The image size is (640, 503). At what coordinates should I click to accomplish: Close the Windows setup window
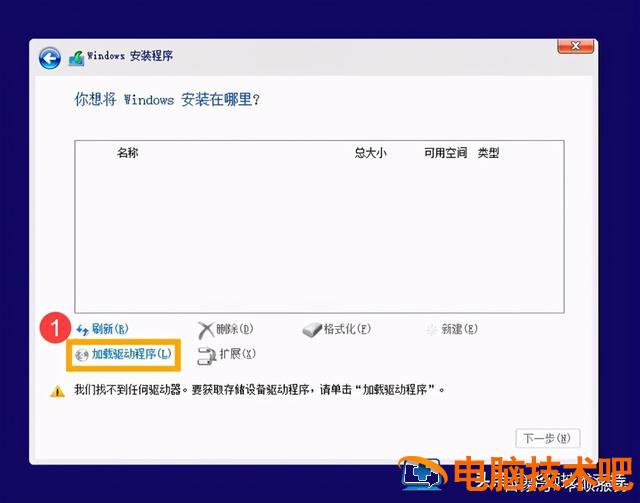coord(576,46)
